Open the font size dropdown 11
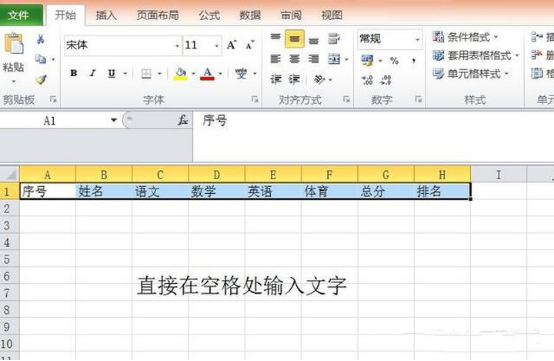Screen dimensions: 554x361 [216, 46]
